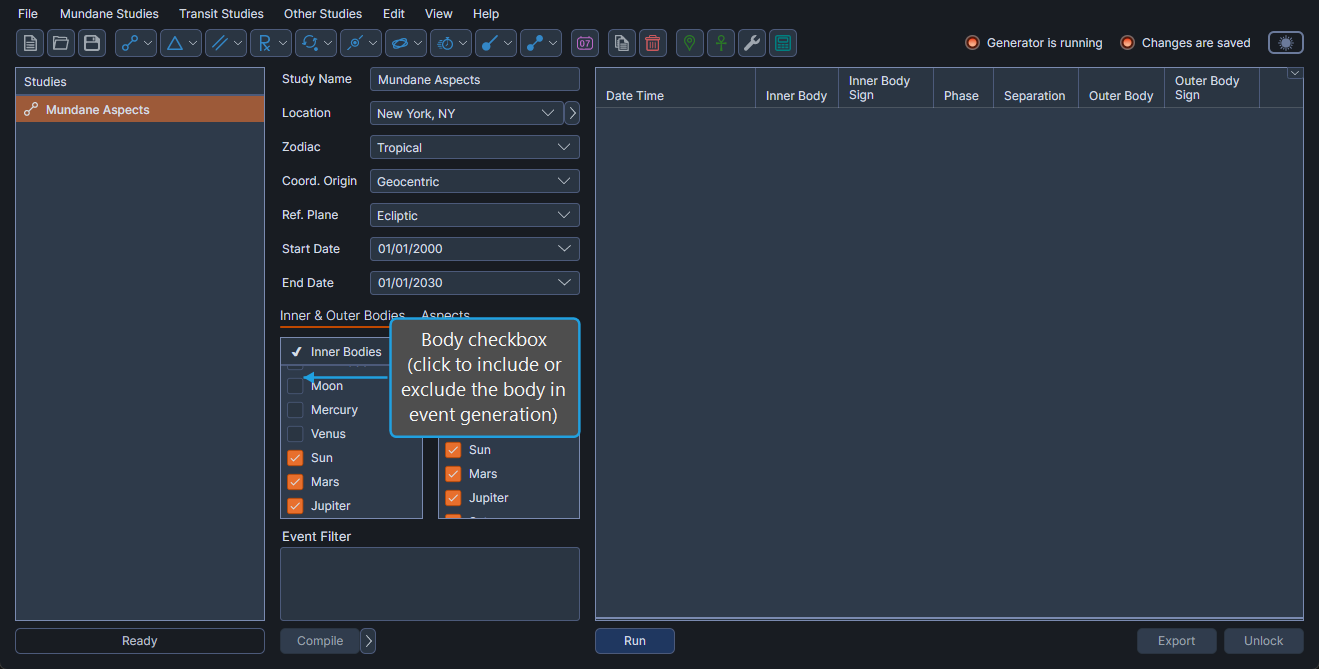The width and height of the screenshot is (1319, 669).
Task: Click the Export button
Action: tap(1177, 641)
